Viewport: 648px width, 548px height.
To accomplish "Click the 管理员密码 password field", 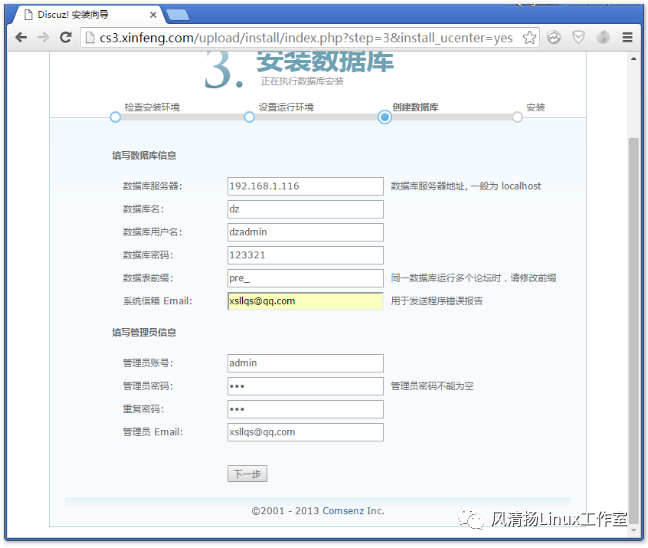I will coord(305,386).
